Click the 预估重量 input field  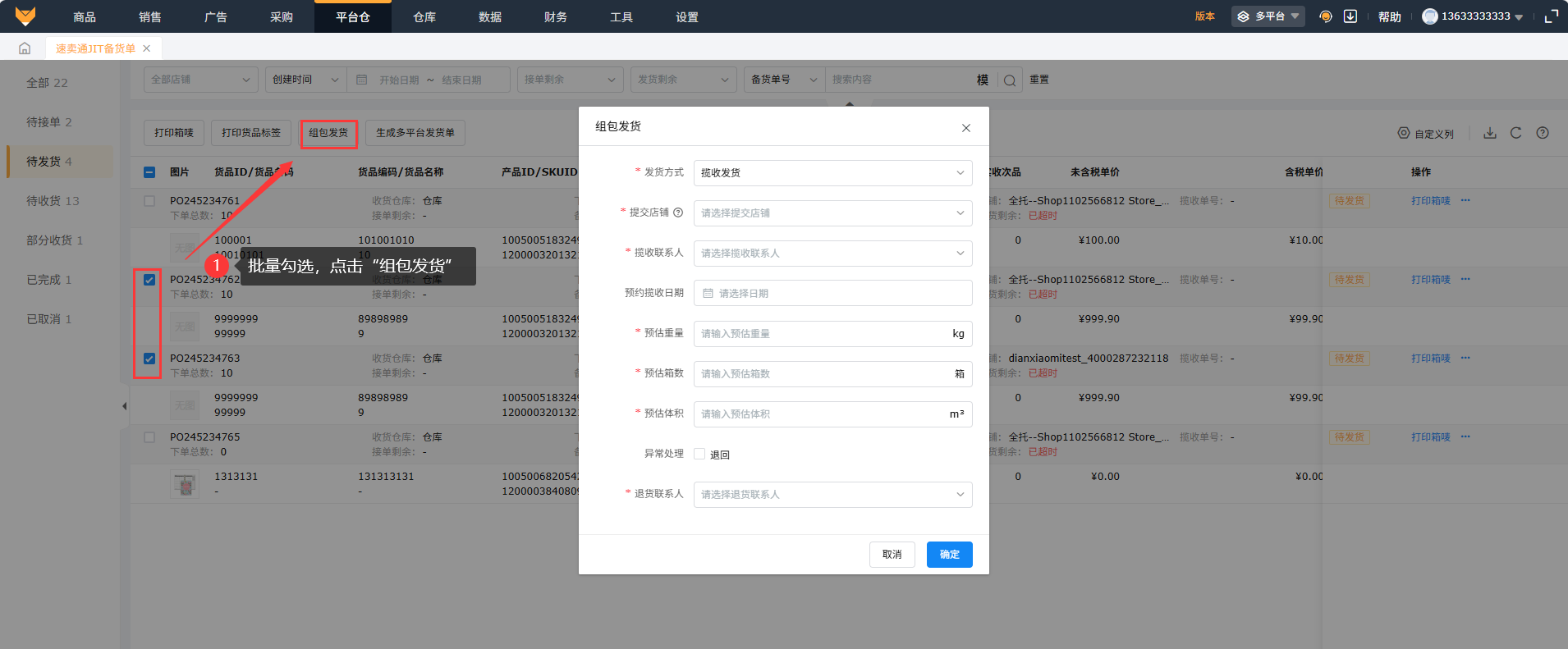point(821,334)
